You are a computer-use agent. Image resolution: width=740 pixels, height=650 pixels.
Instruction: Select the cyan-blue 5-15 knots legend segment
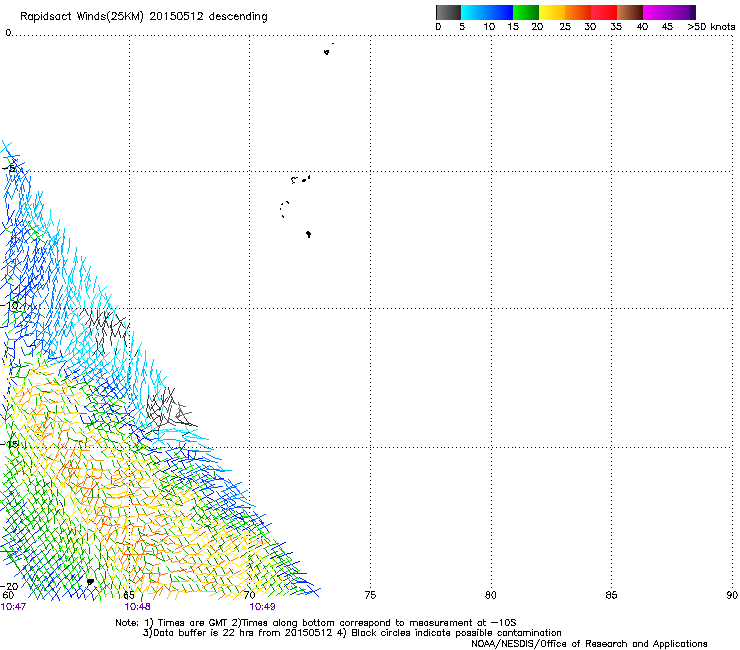point(487,12)
